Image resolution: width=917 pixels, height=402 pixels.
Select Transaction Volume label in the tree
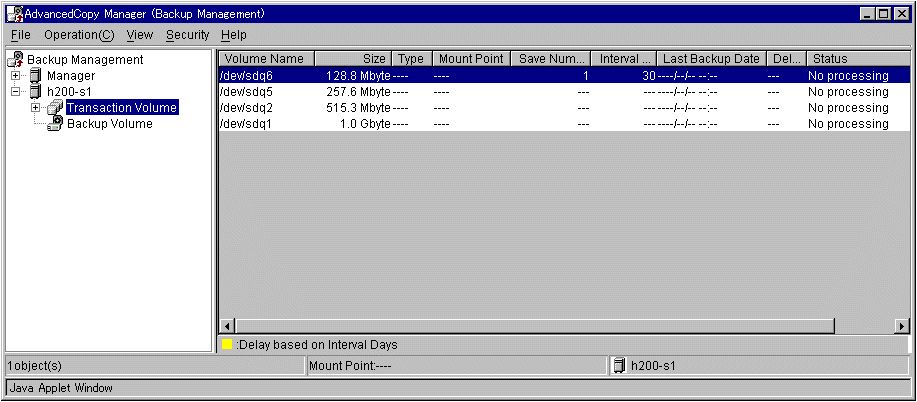[122, 108]
